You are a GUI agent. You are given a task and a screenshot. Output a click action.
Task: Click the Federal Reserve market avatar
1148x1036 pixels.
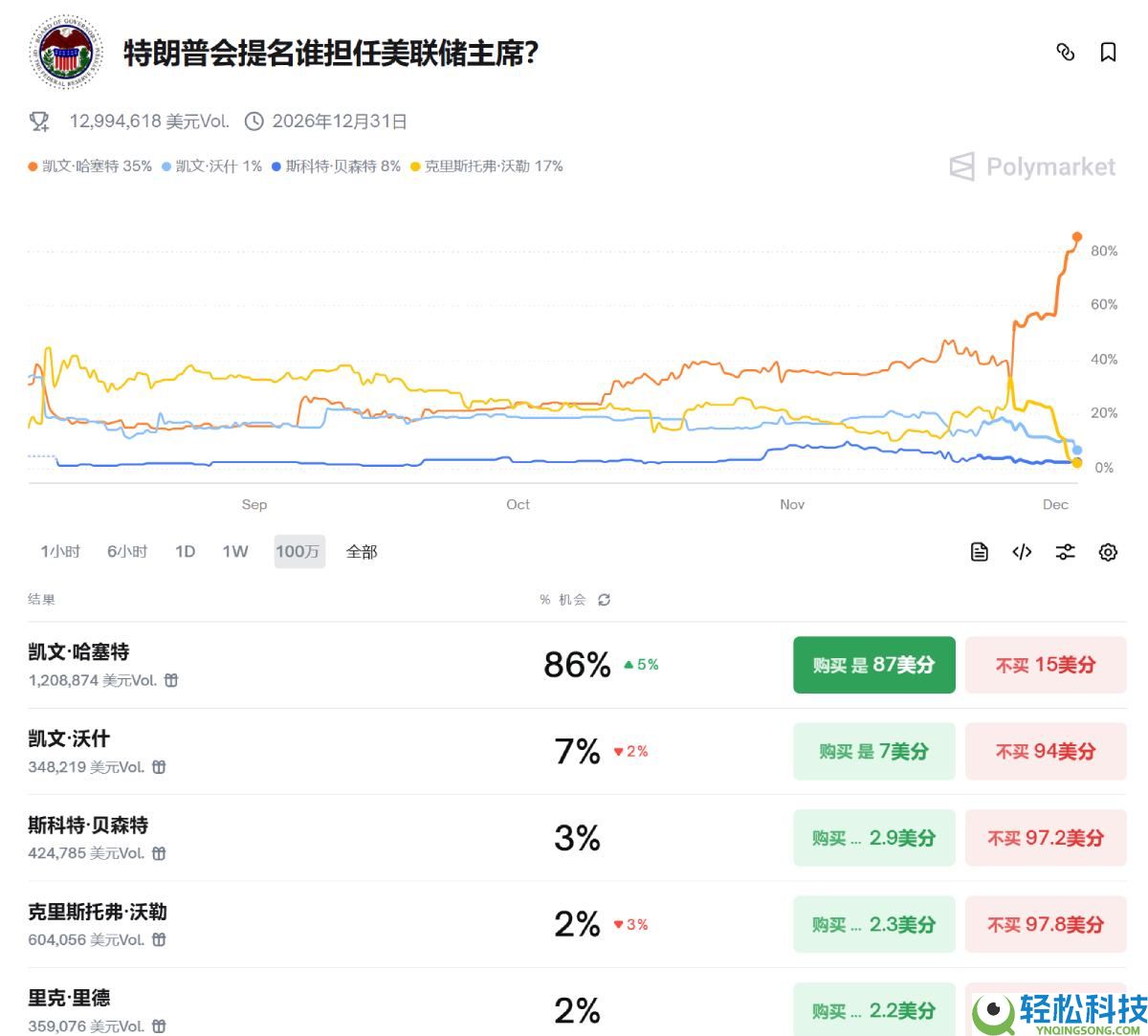click(64, 53)
